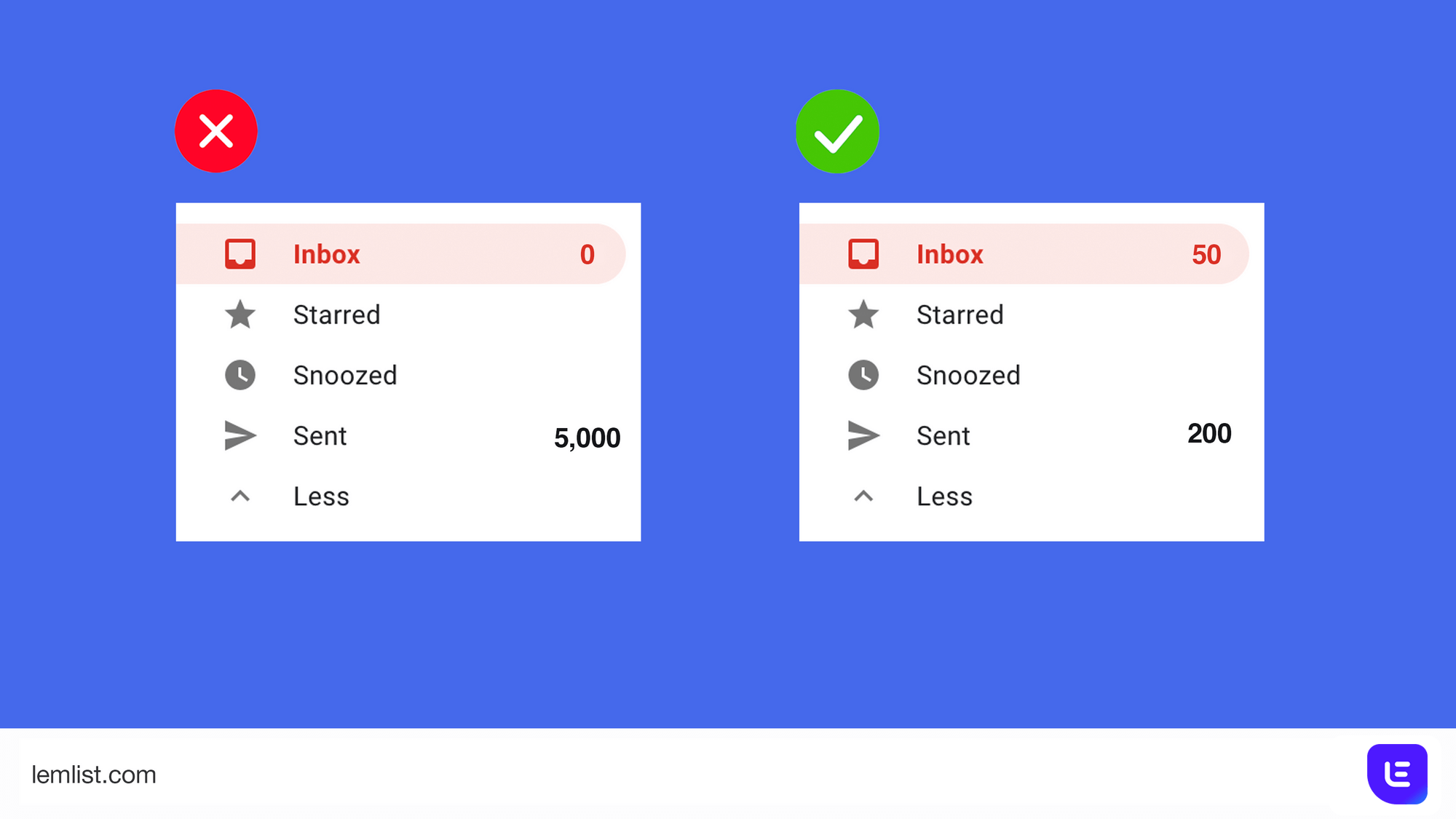Open the Sent label in the left panel
This screenshot has width=1456, height=819.
point(320,436)
